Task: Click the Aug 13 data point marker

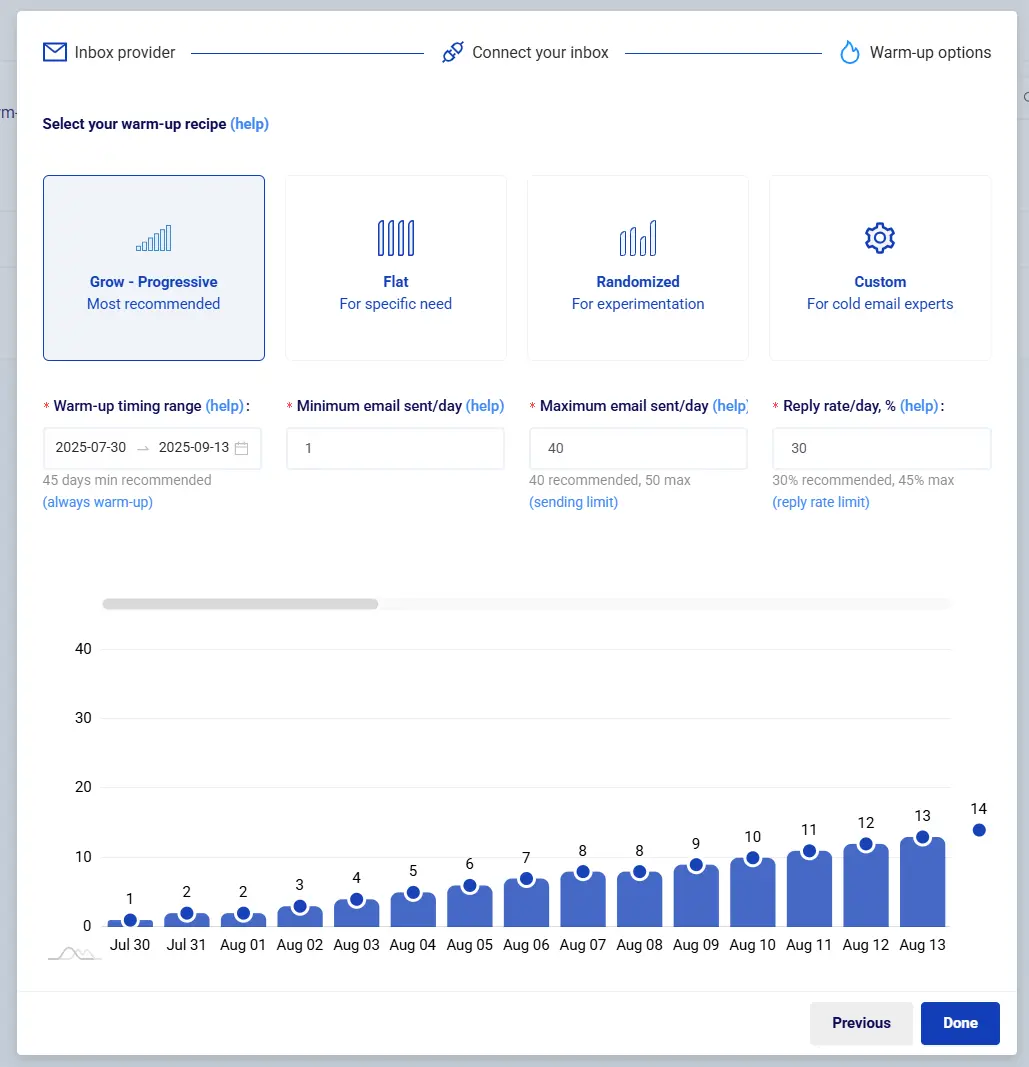Action: [x=923, y=837]
